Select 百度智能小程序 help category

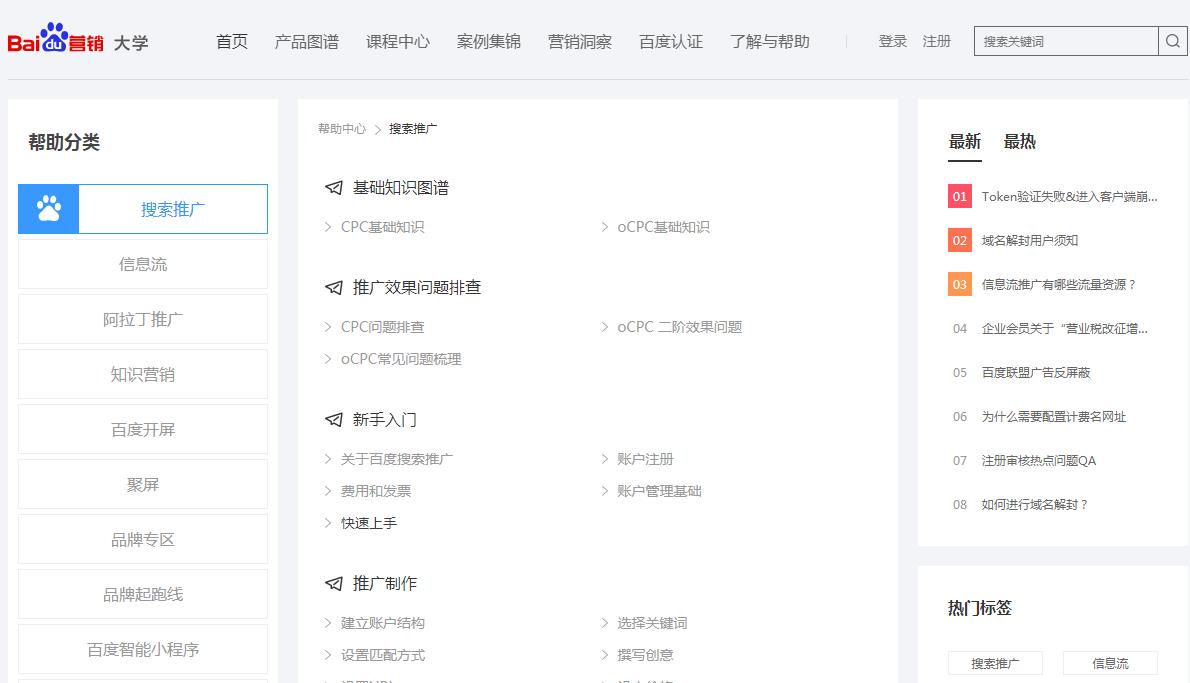[x=143, y=650]
